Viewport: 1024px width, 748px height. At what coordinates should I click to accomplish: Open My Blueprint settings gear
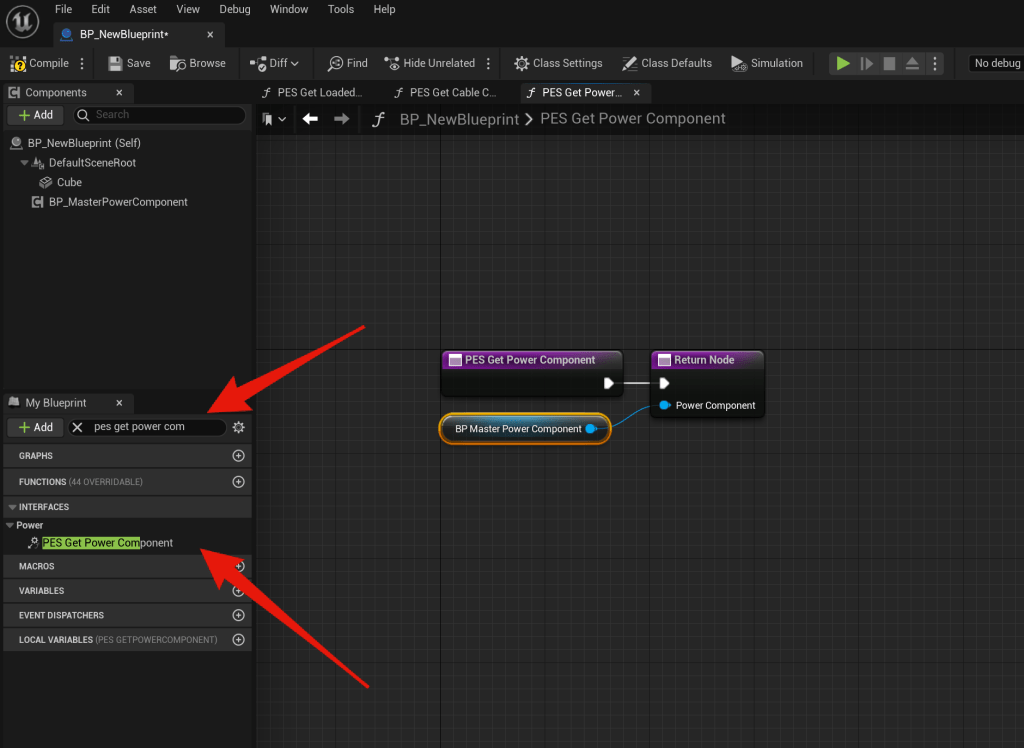coord(238,427)
